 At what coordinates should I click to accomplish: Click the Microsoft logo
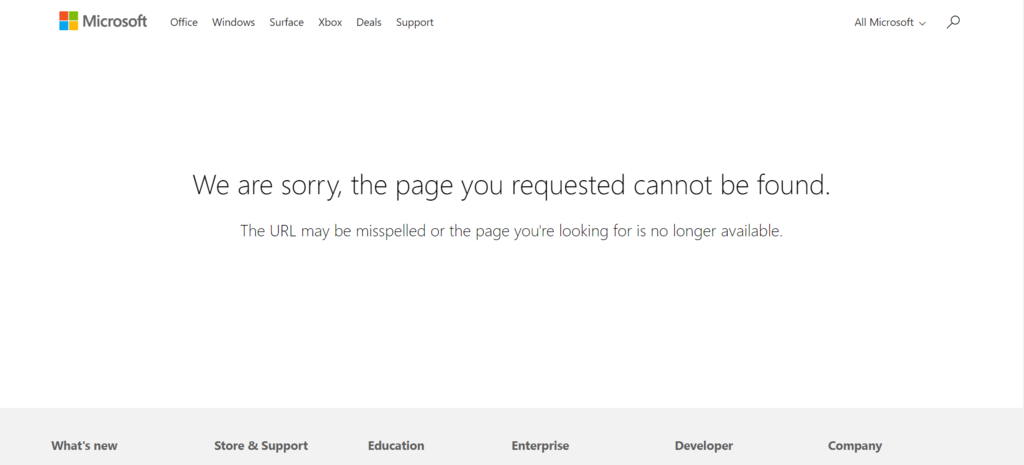[x=103, y=22]
